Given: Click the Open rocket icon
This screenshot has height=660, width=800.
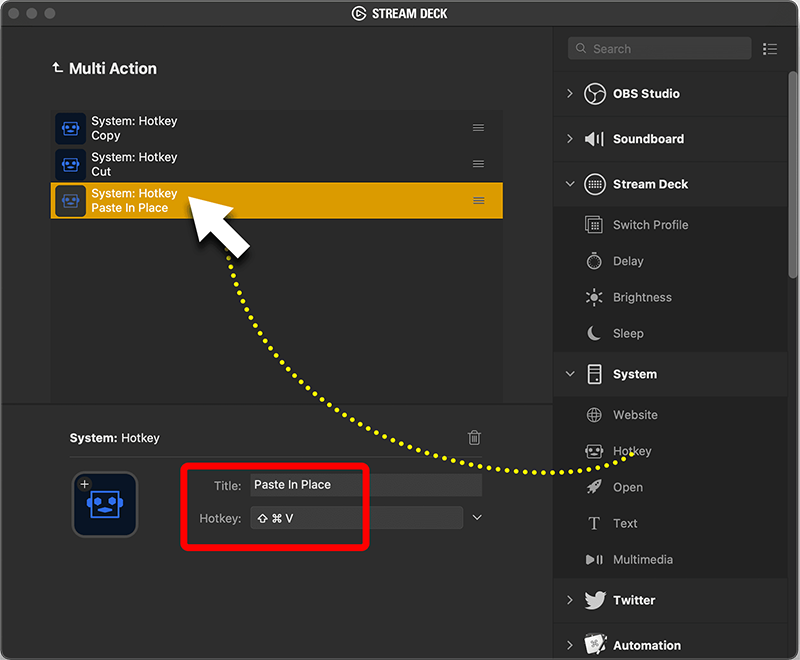Looking at the screenshot, I should [594, 487].
